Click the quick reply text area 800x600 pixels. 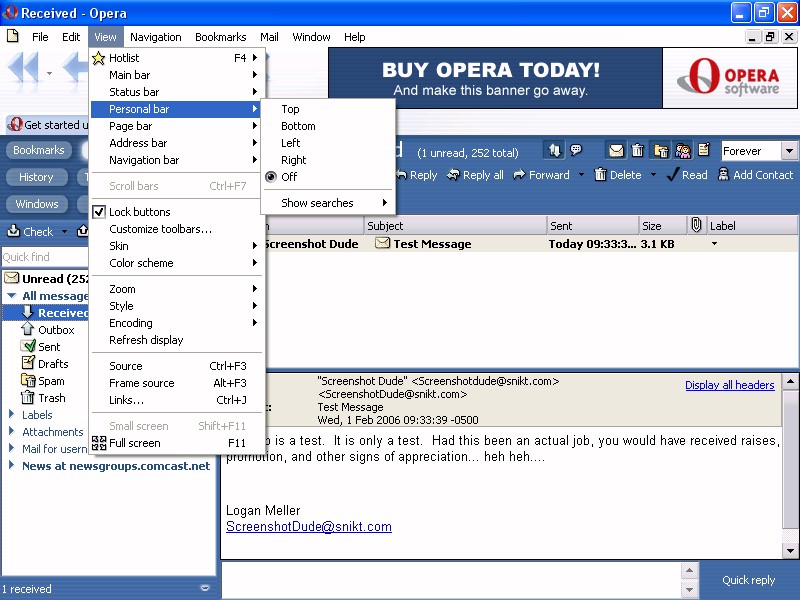click(x=451, y=580)
